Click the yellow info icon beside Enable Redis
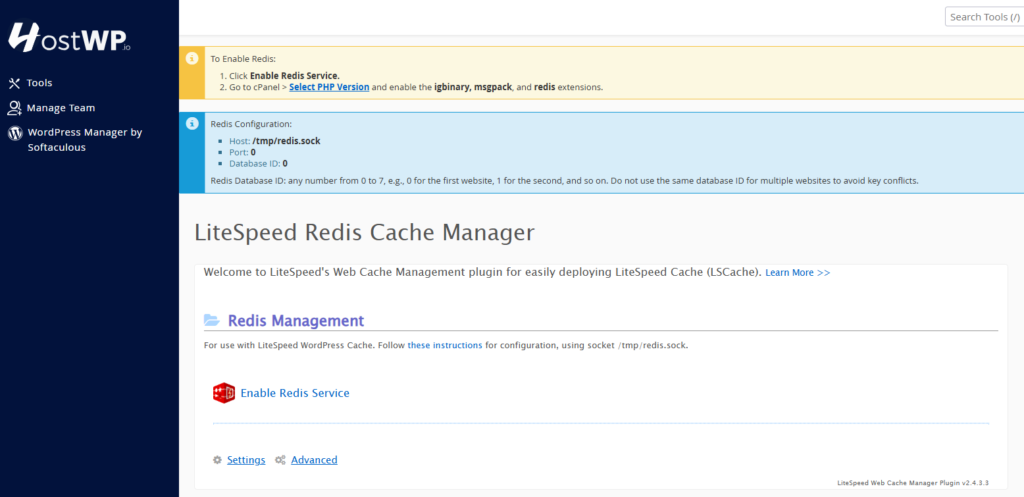Viewport: 1024px width, 497px height. click(x=192, y=58)
